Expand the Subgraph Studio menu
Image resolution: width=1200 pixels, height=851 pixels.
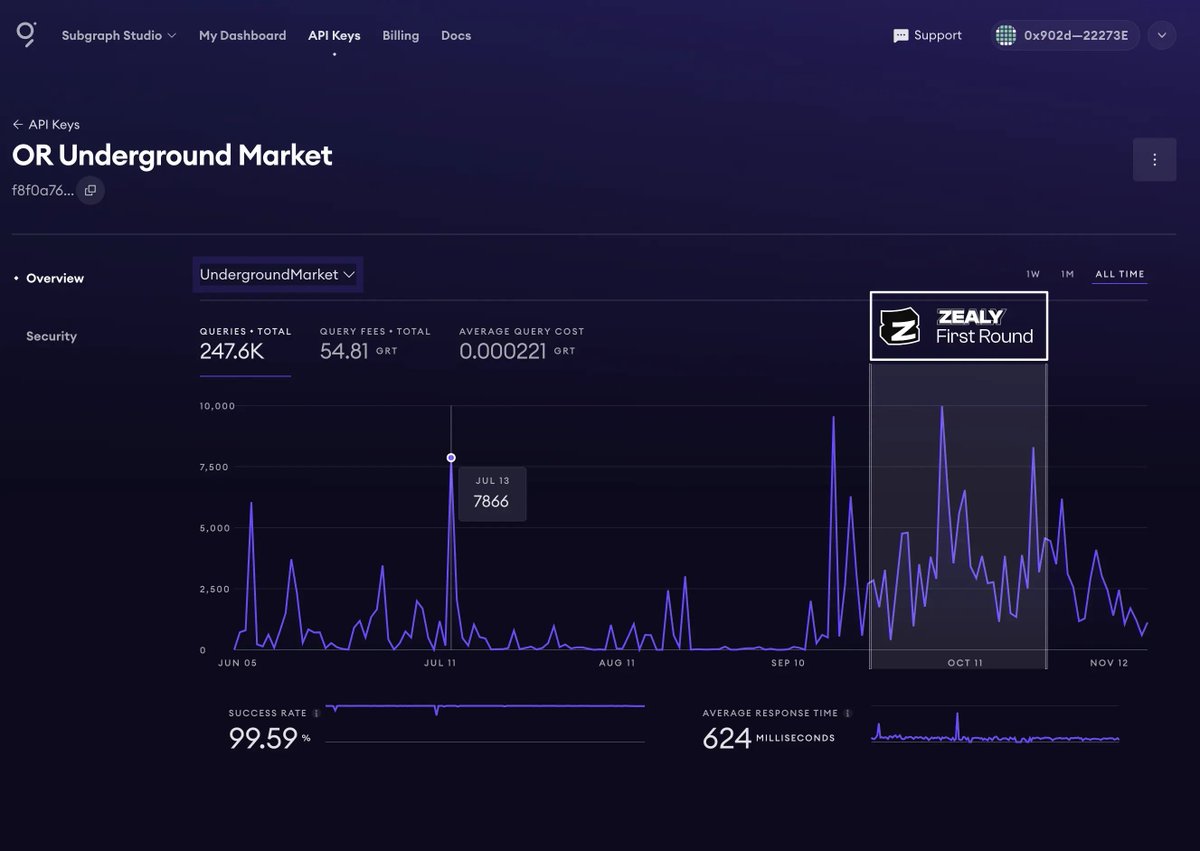click(119, 35)
